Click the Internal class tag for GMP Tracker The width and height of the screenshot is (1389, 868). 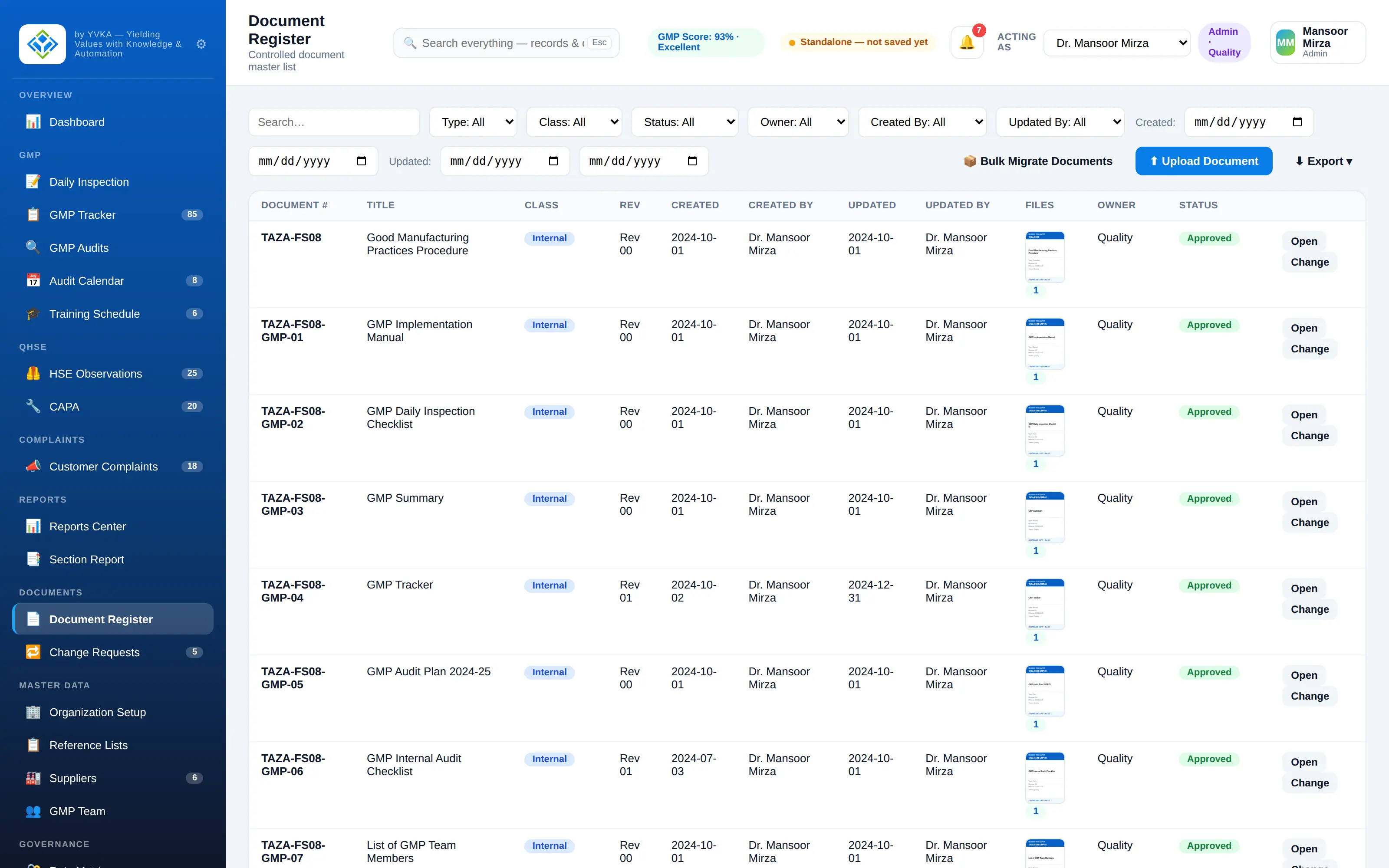549,585
